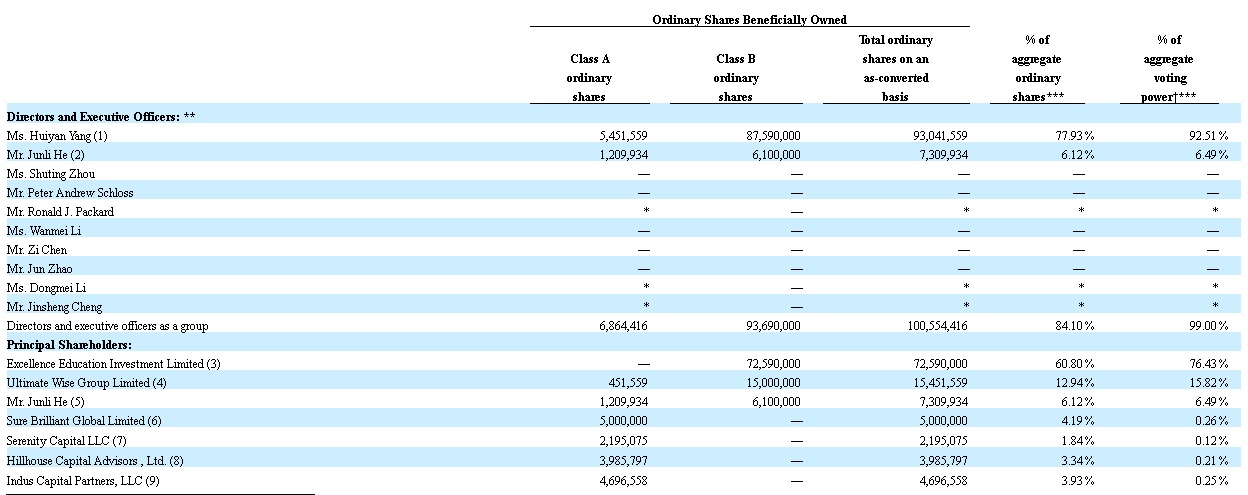Click 'Mr. Junli He (5)' shareholder name

click(46, 402)
